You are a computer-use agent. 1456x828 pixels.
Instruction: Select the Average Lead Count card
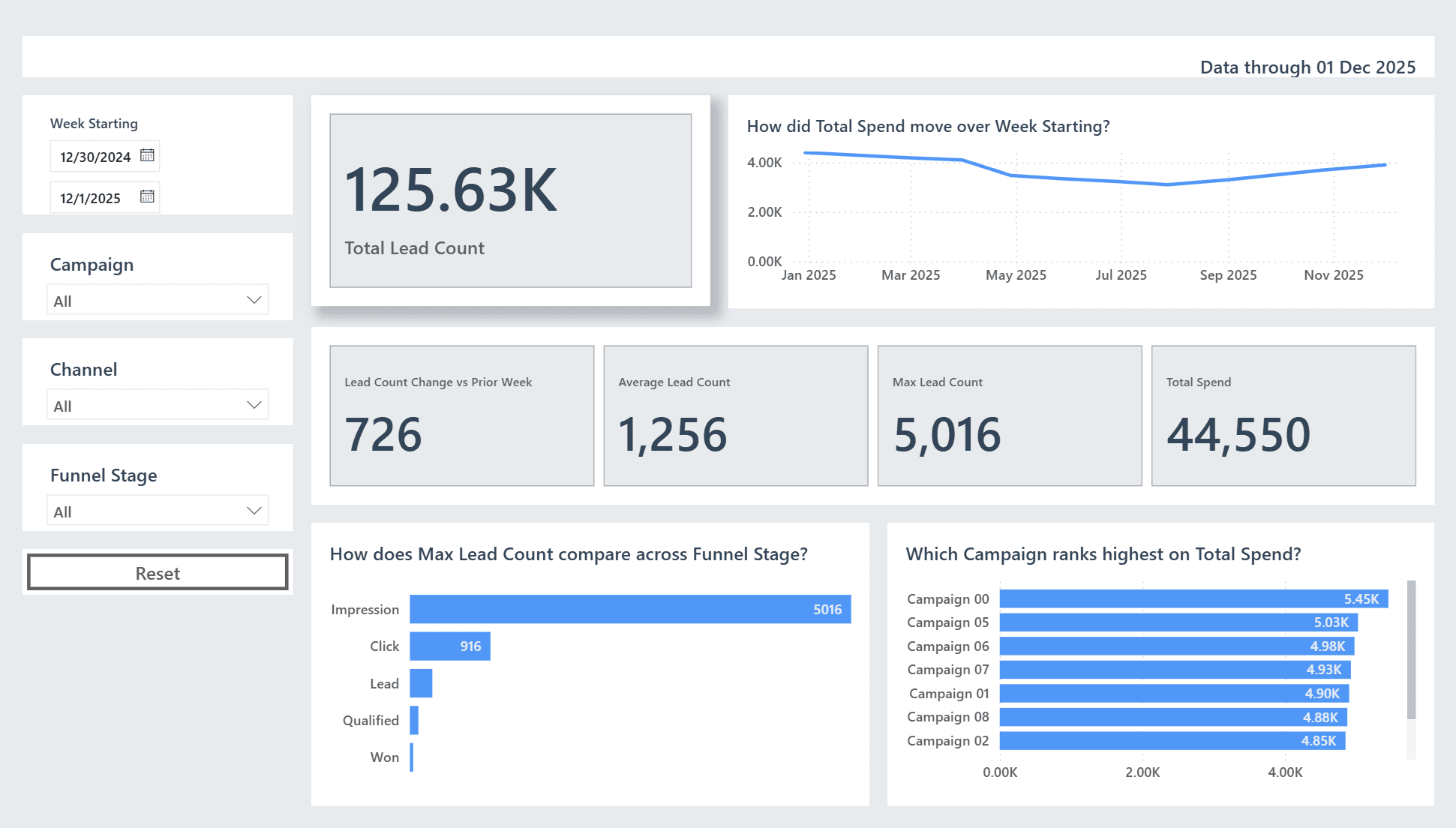coord(736,415)
